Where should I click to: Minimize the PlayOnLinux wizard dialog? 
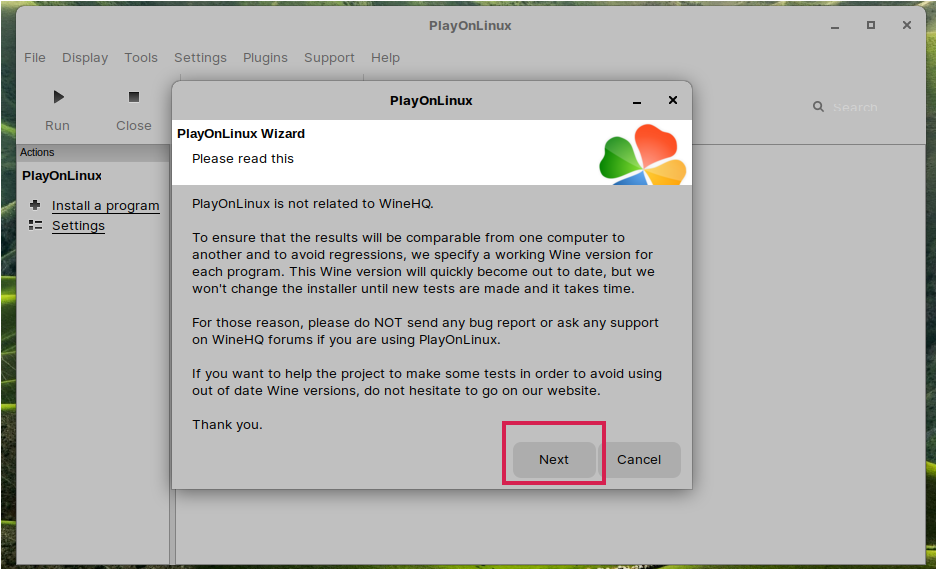point(637,102)
